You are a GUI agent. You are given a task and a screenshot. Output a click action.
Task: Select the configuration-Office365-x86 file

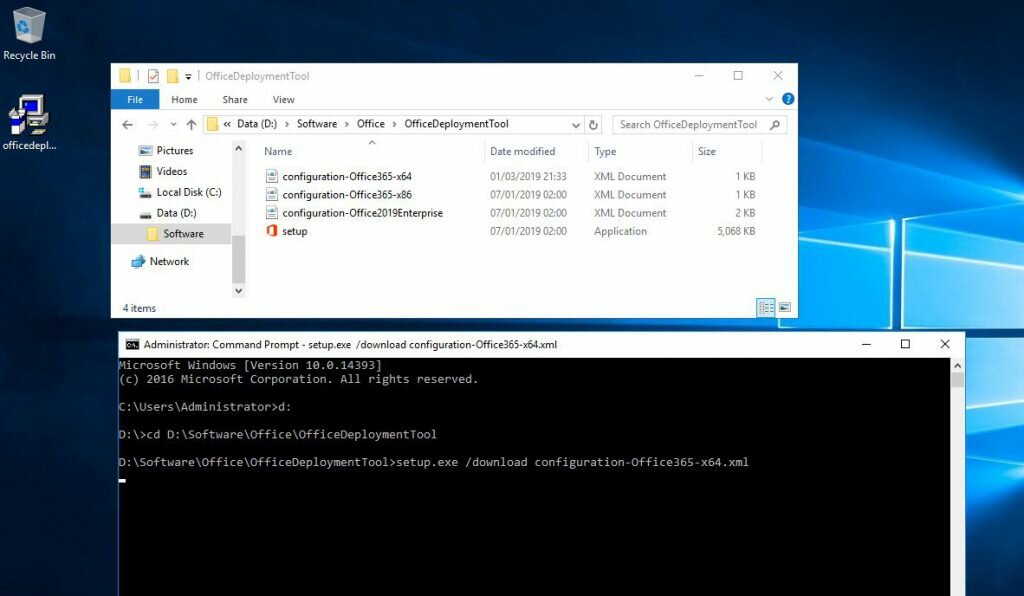point(347,195)
